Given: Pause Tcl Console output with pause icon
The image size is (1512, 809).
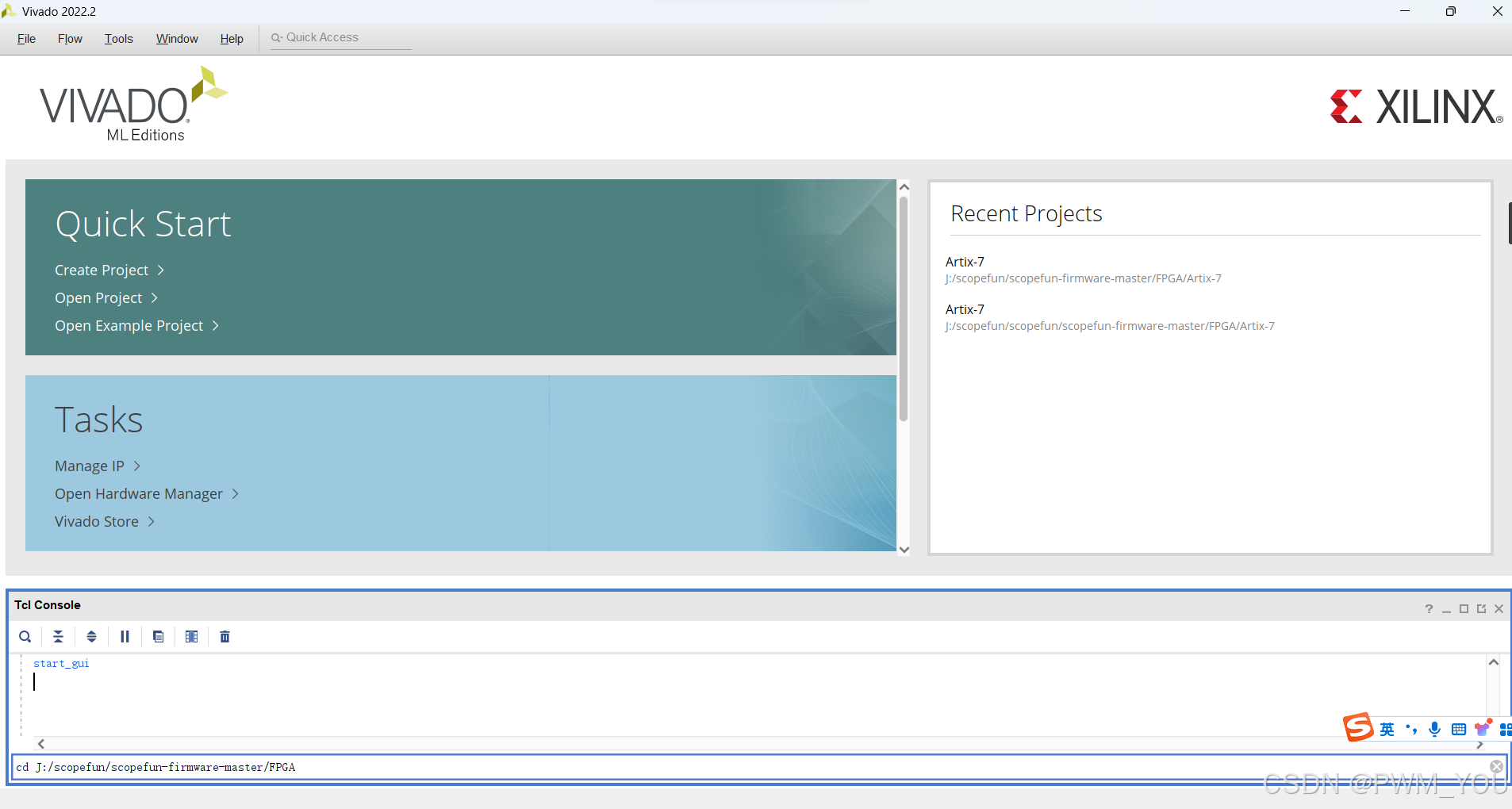Looking at the screenshot, I should (125, 636).
